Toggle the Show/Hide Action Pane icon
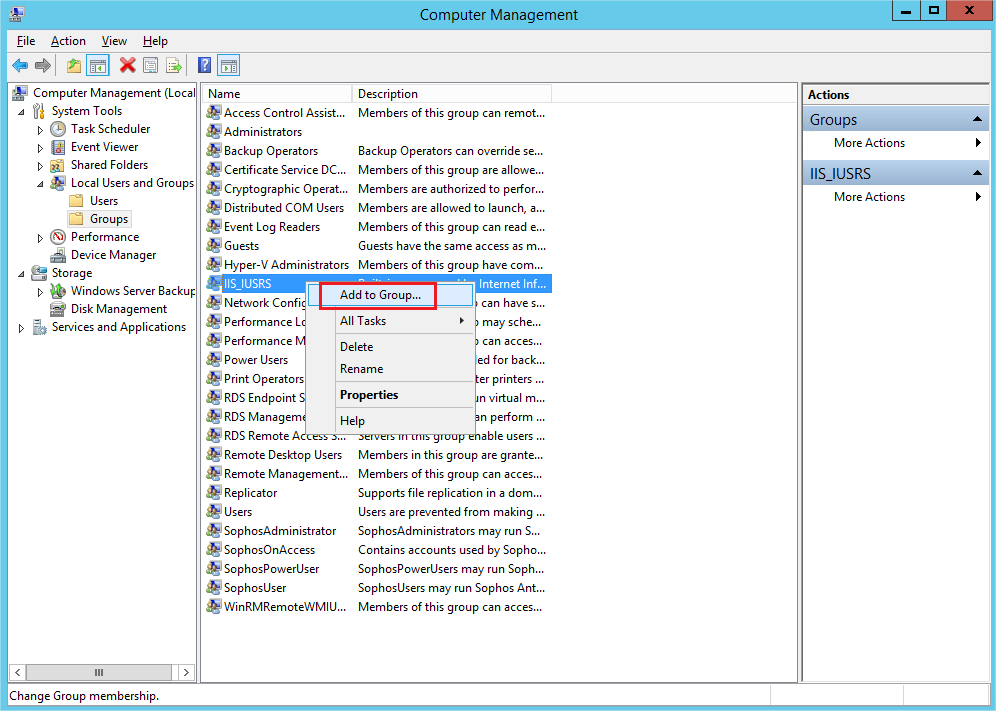This screenshot has height=711, width=996. (229, 66)
